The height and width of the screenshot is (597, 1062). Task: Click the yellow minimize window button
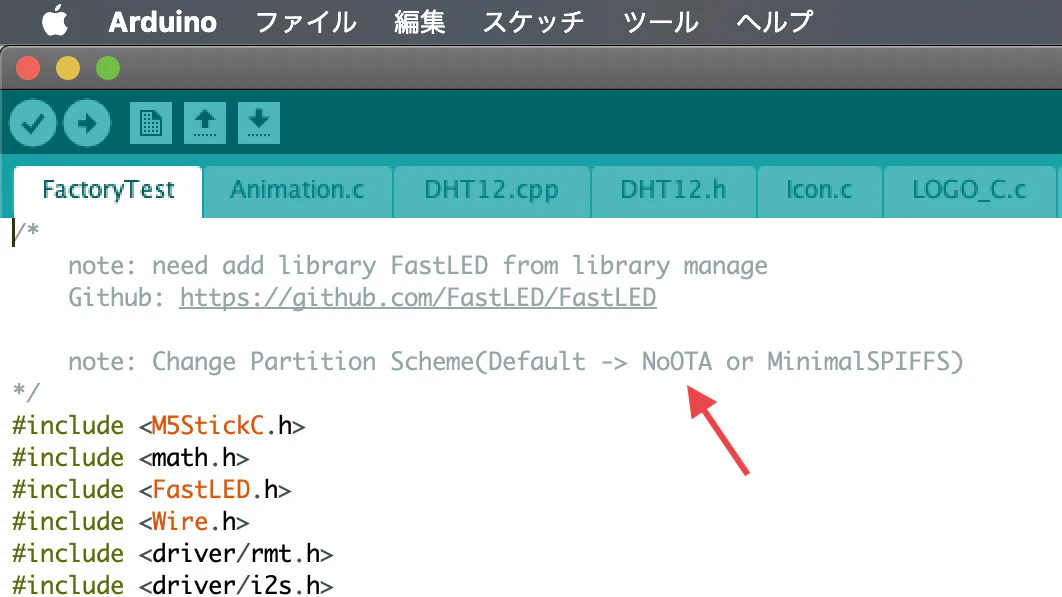coord(68,68)
